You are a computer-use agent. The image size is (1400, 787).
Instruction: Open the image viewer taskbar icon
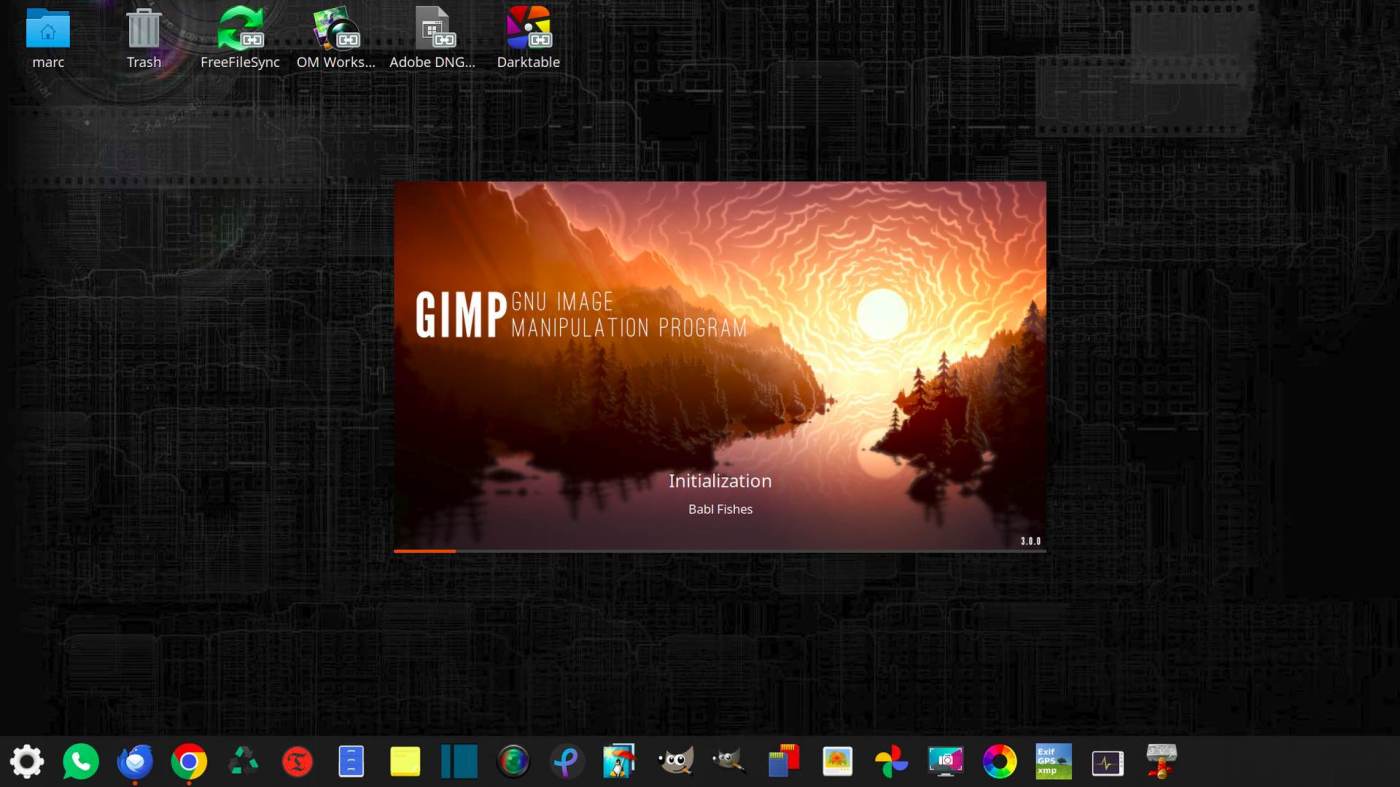point(837,762)
